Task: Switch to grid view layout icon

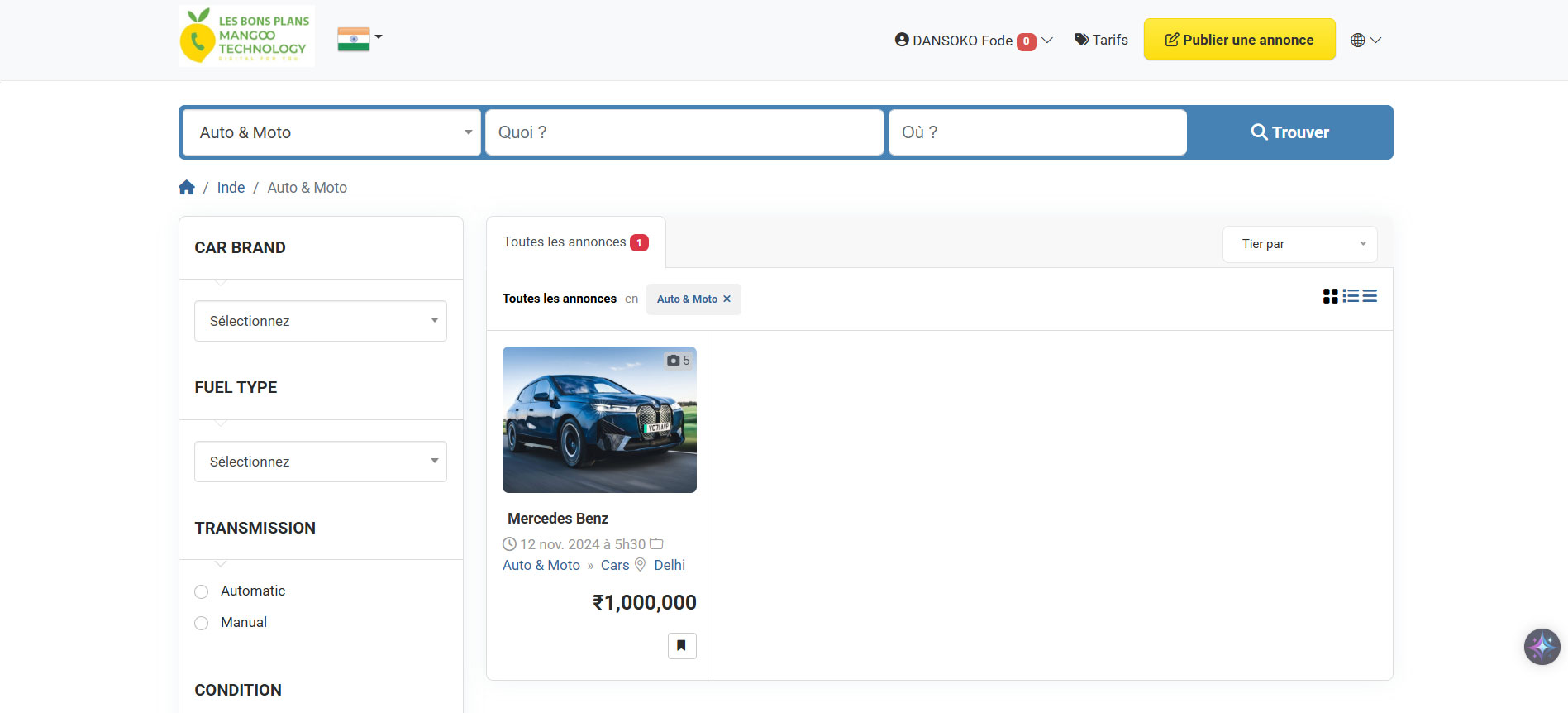Action: tap(1330, 296)
